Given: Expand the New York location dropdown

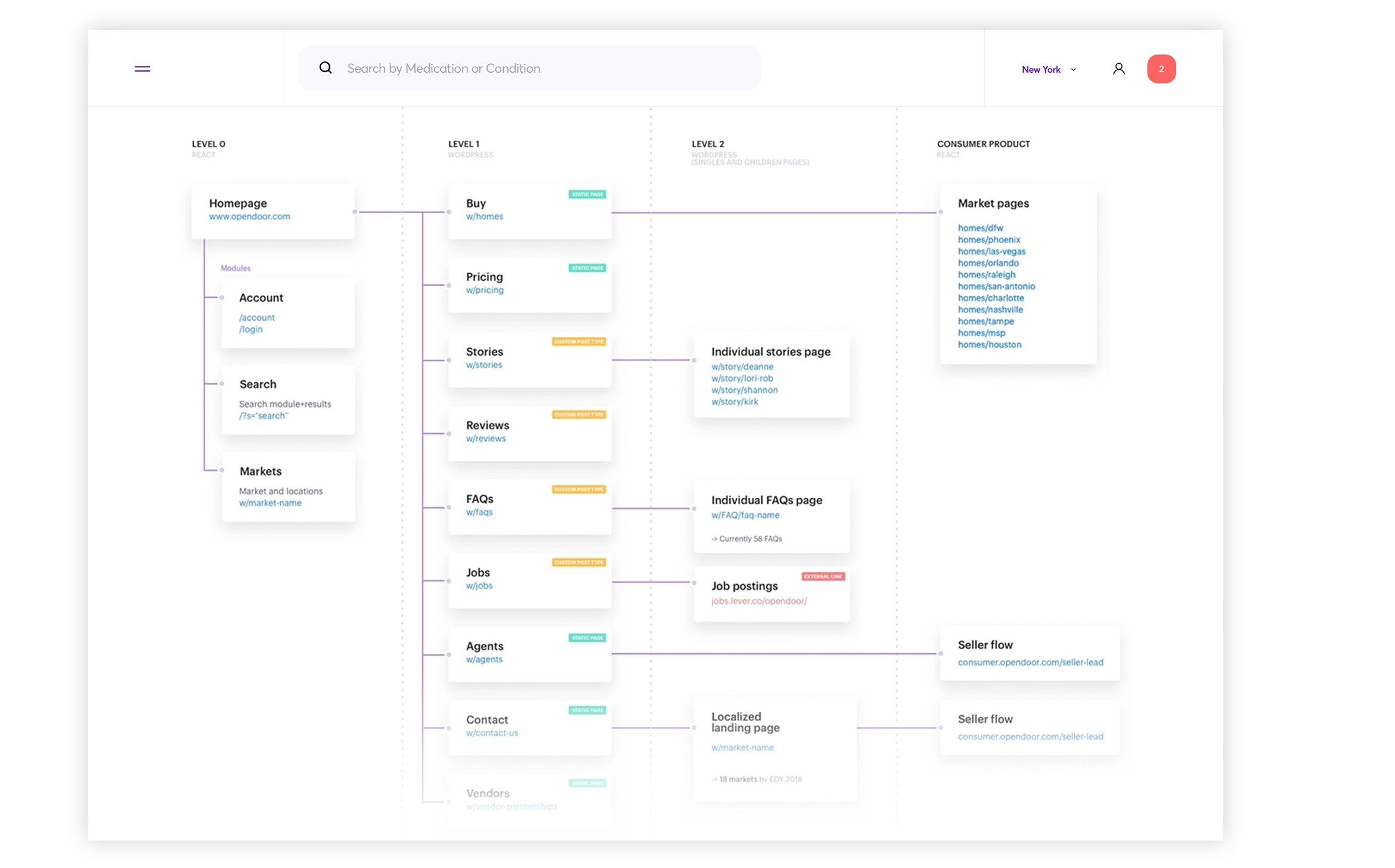Looking at the screenshot, I should (1041, 70).
